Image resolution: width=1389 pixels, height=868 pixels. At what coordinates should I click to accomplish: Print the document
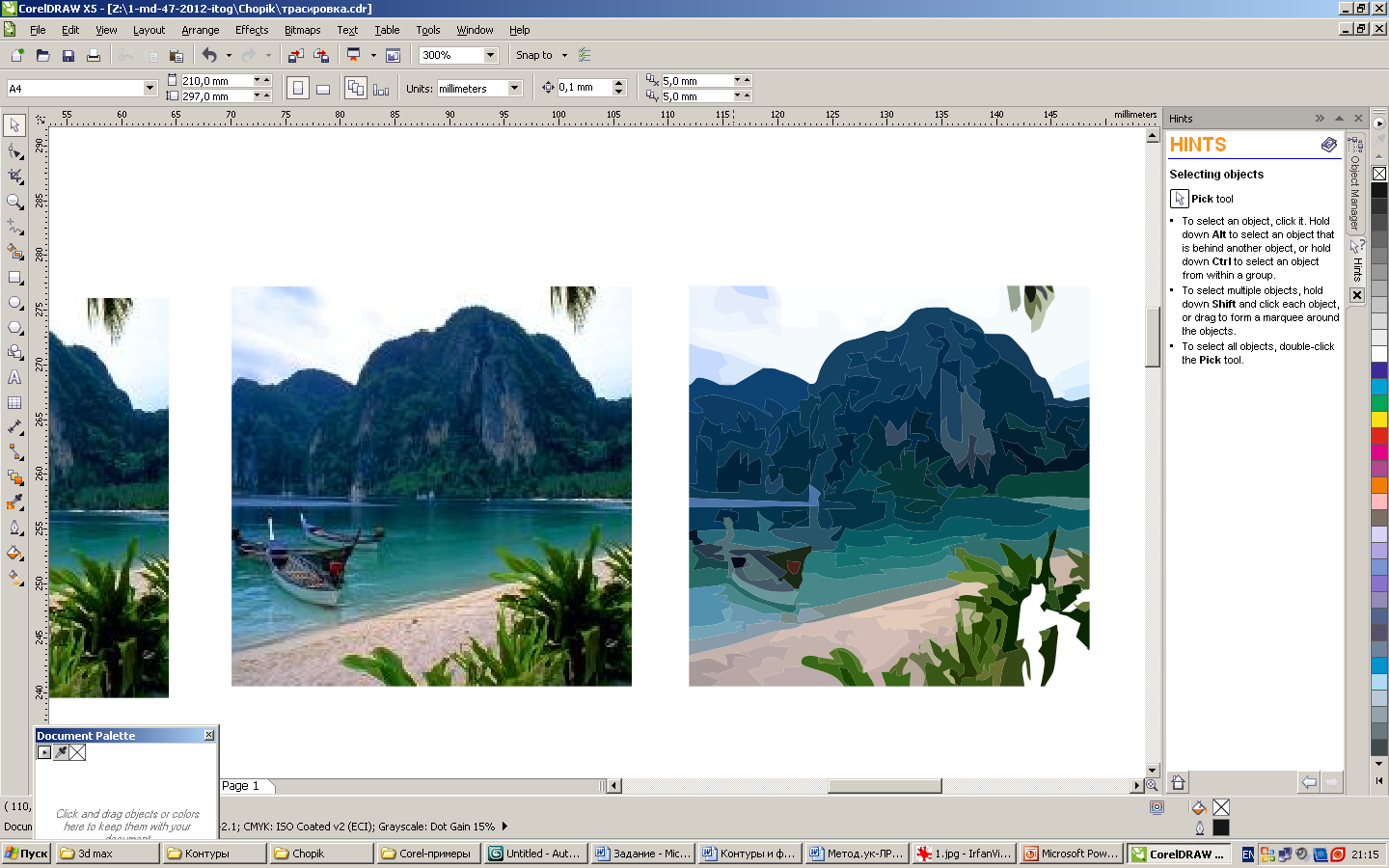pos(94,55)
